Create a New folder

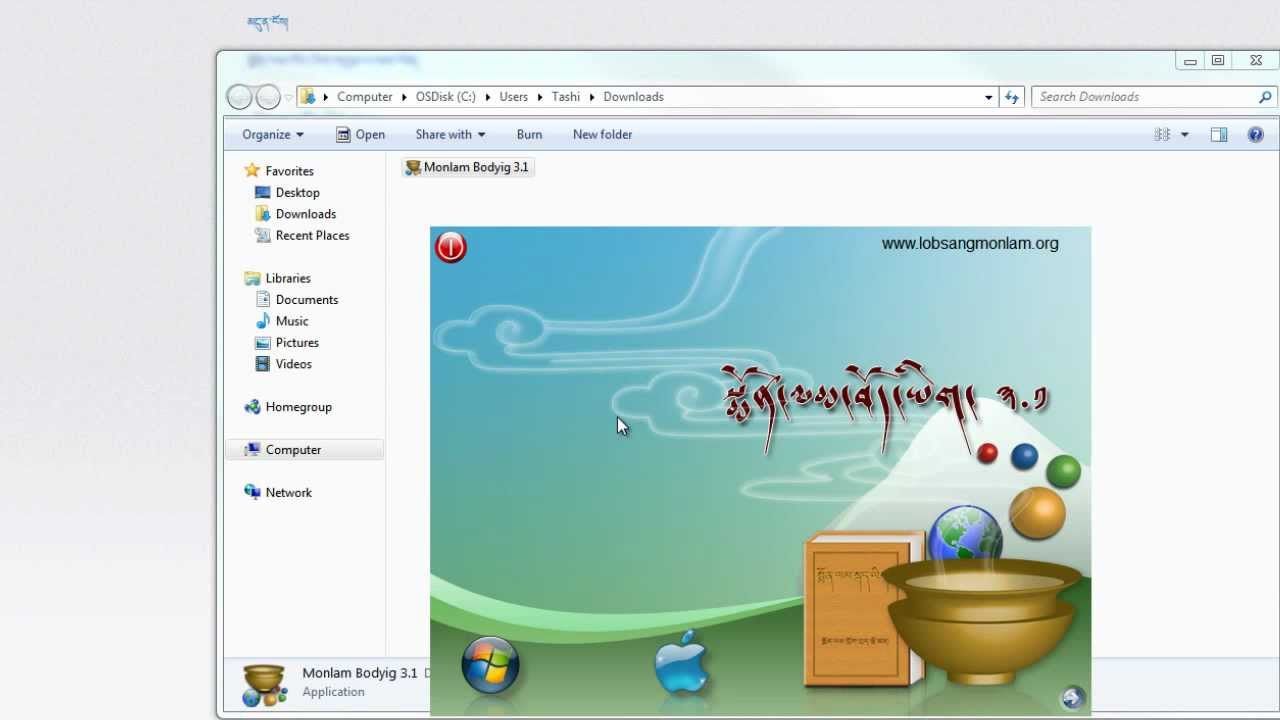(x=602, y=134)
